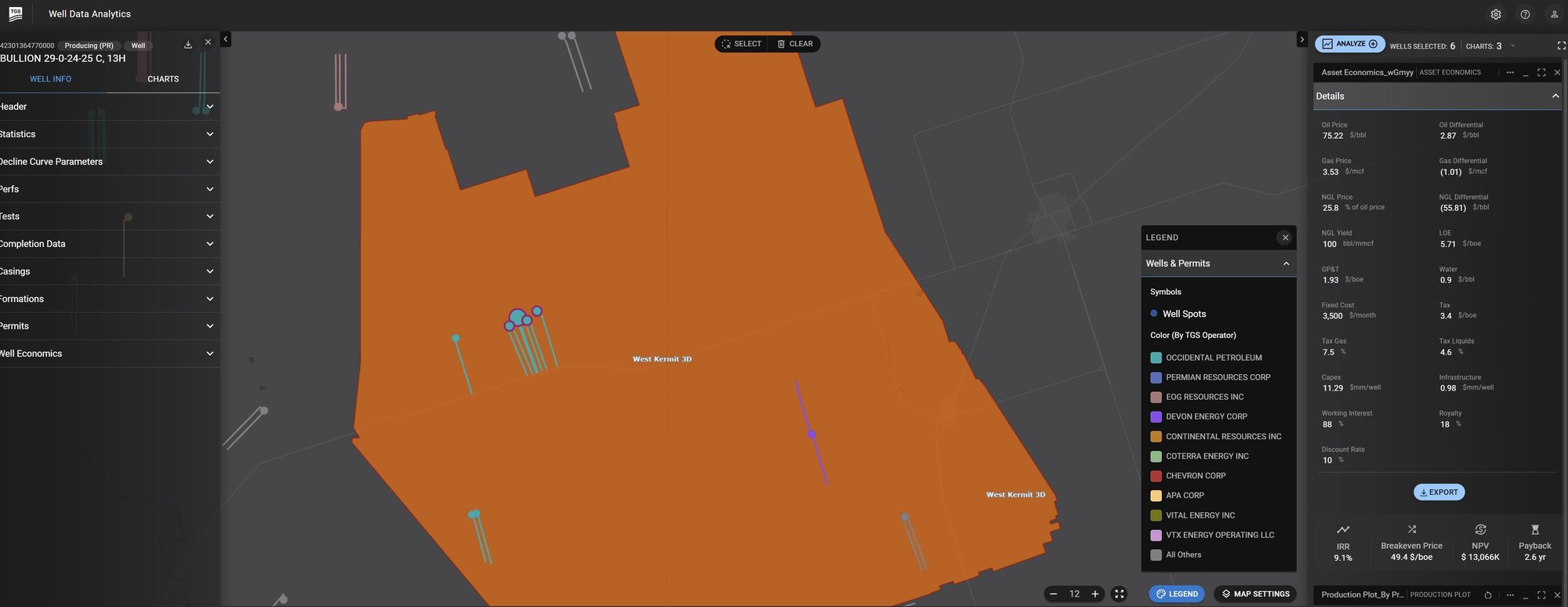Collapse Wells & Permits legend group
Viewport: 1568px width, 607px height.
(x=1286, y=264)
